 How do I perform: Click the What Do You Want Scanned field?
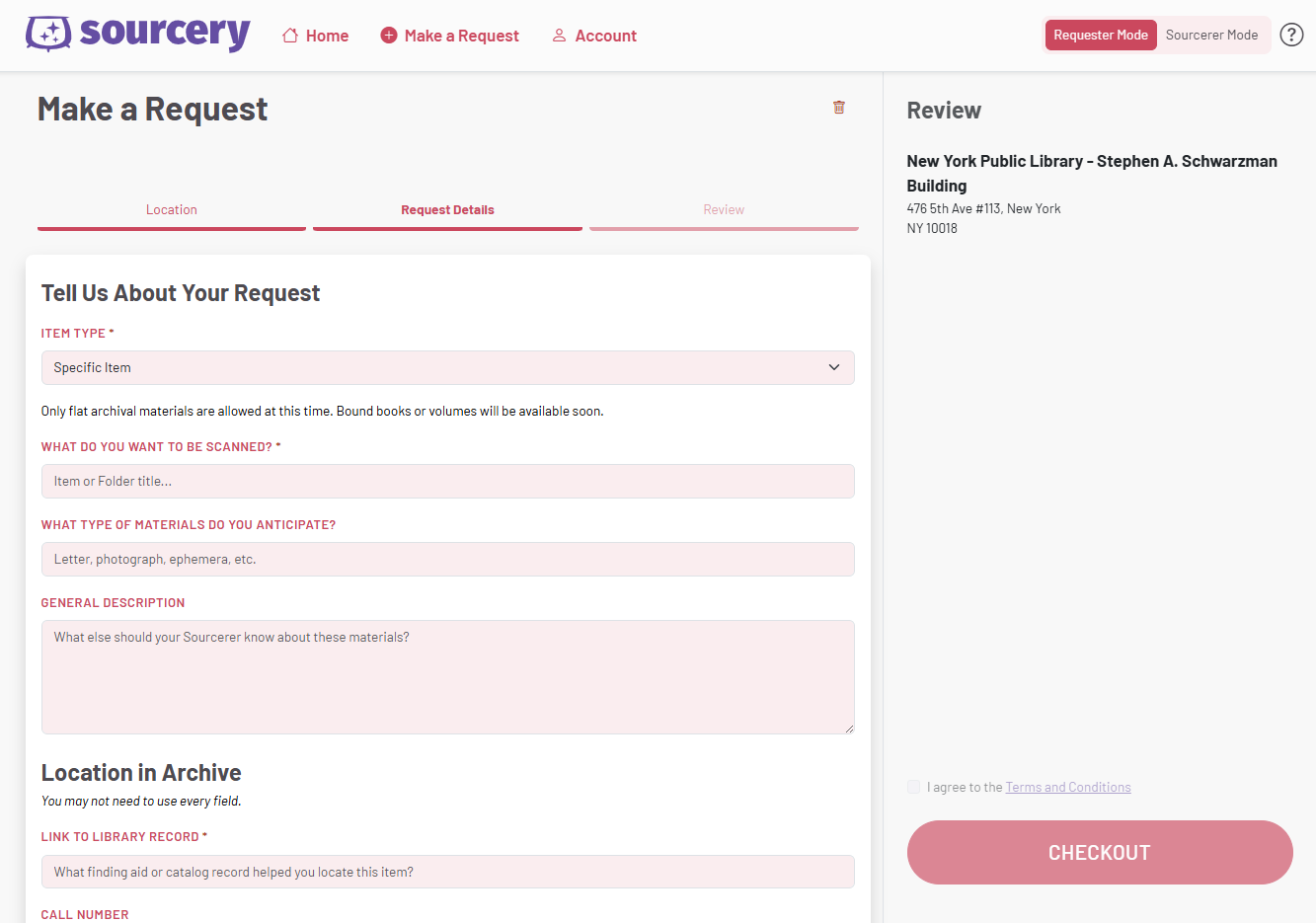coord(447,481)
